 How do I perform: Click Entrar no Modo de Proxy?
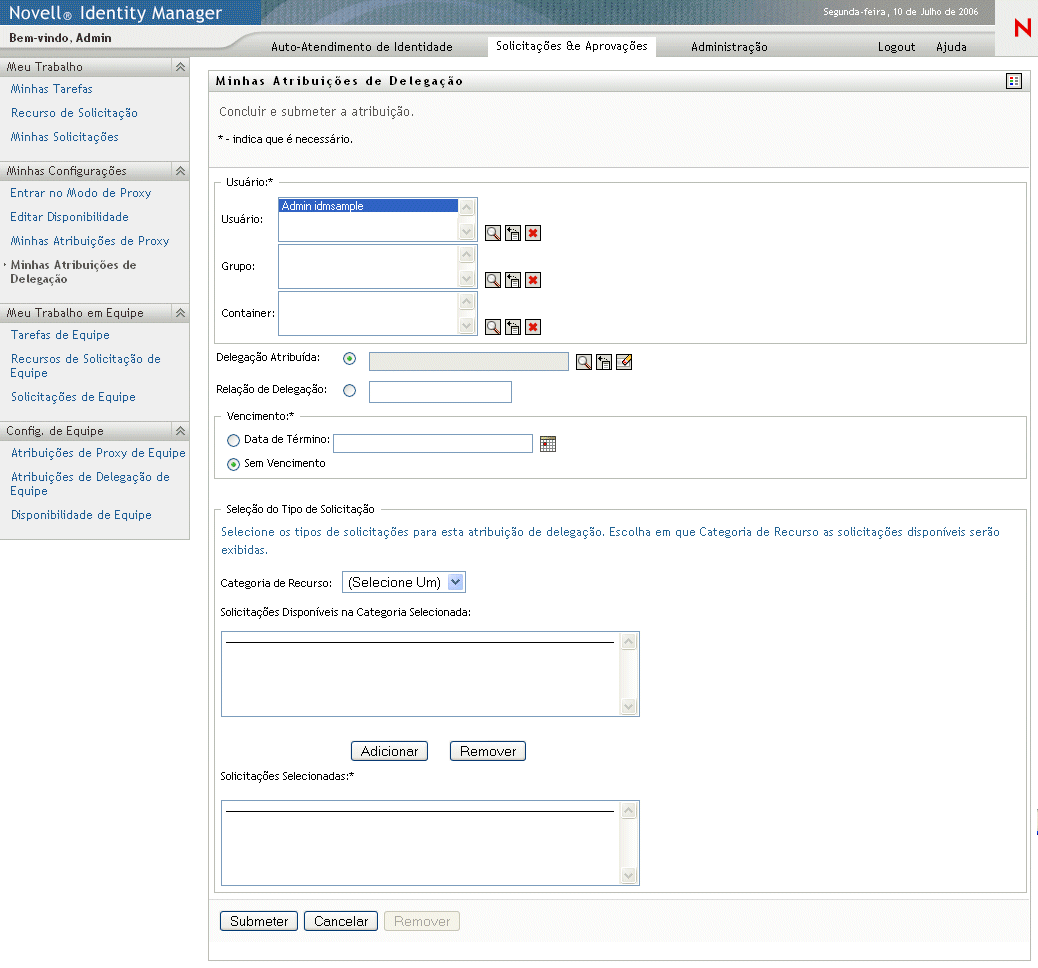(81, 193)
